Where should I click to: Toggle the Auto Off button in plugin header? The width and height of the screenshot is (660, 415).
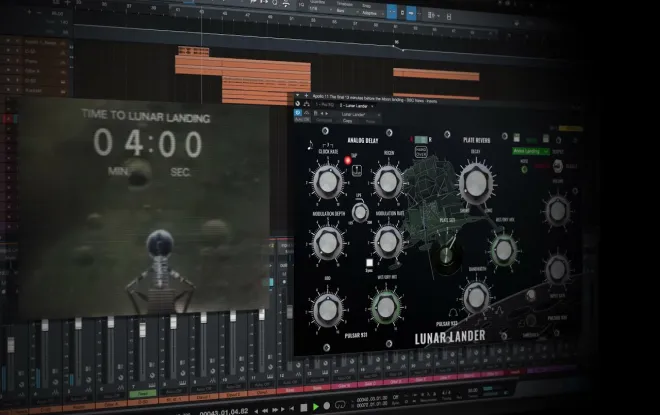pos(302,120)
